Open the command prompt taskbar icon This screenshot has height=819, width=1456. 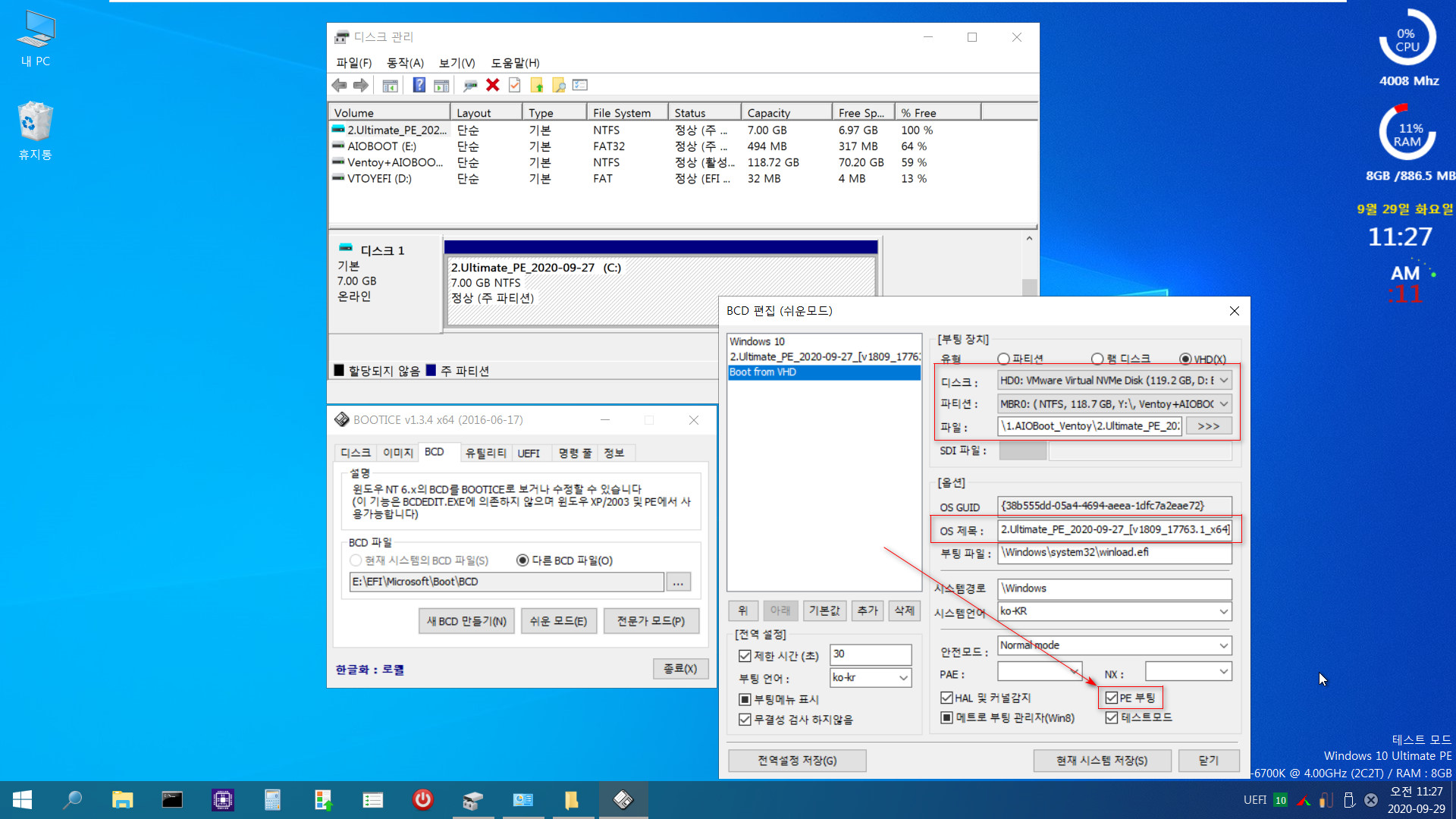(x=172, y=799)
